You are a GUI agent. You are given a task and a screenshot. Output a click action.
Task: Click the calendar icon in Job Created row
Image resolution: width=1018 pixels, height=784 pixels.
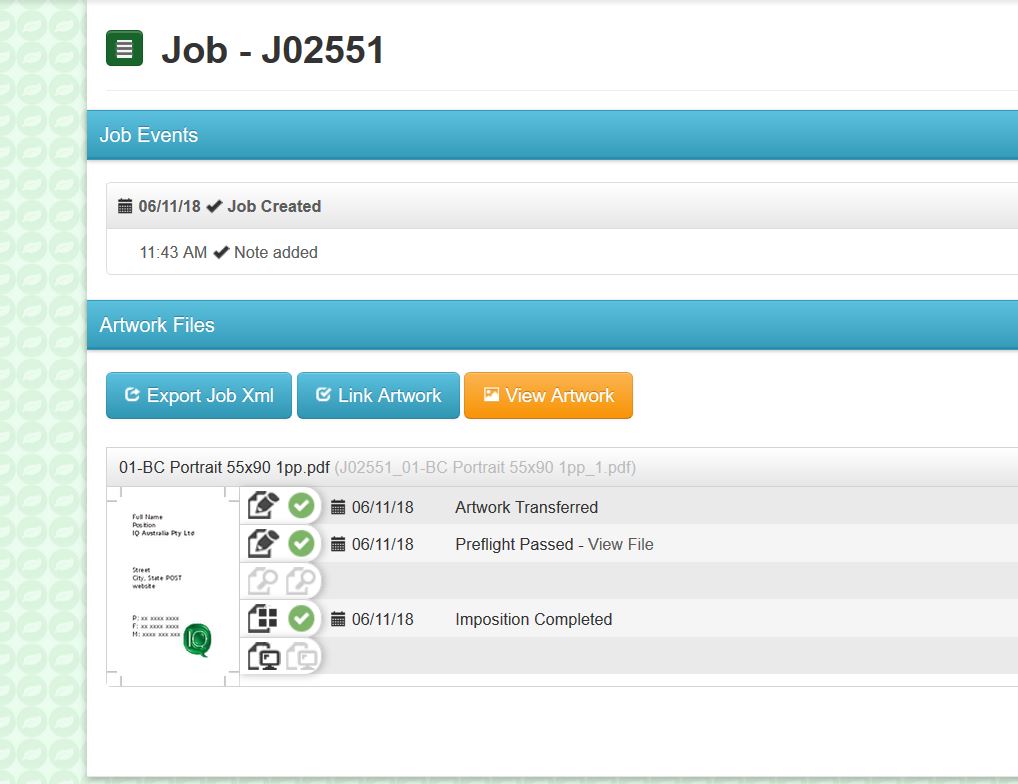pyautogui.click(x=125, y=206)
